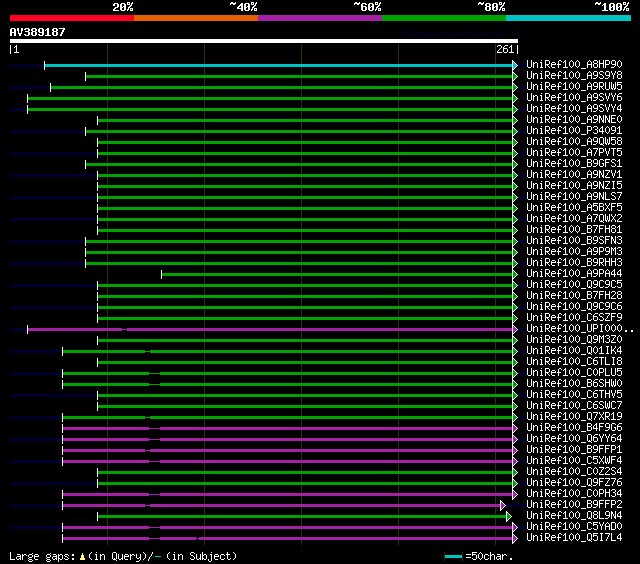Open hit UniRef100_A9SVY6
The image size is (640, 564).
point(574,98)
